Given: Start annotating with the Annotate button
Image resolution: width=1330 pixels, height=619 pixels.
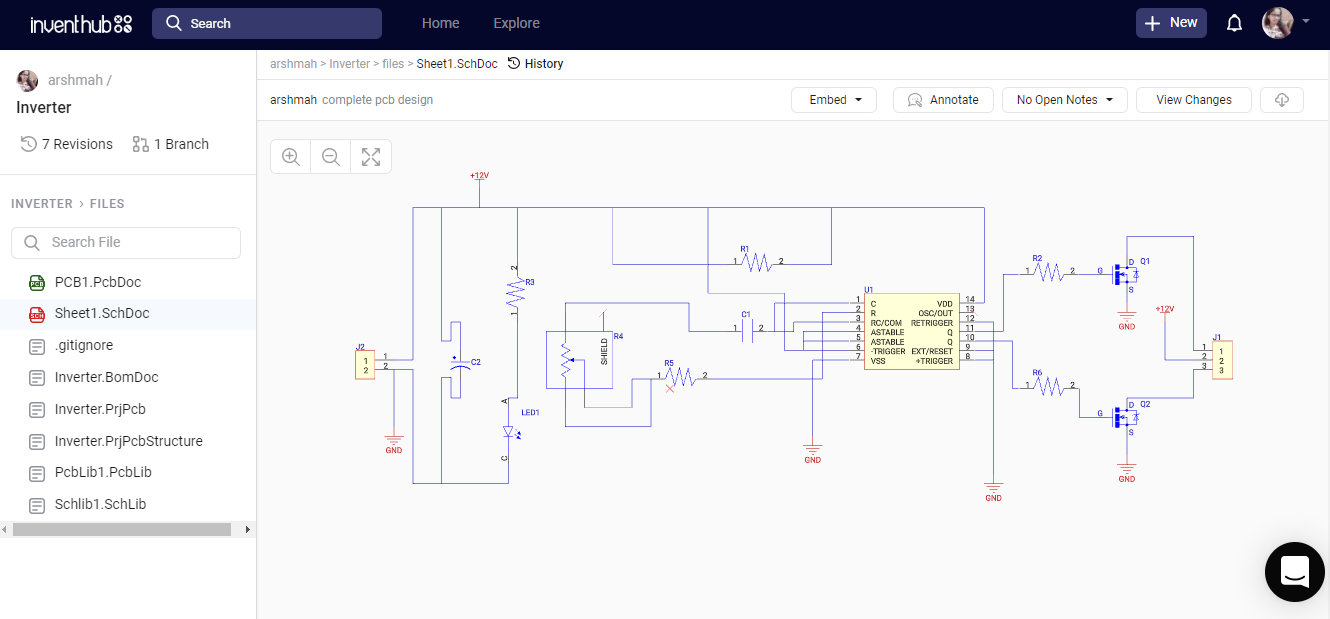Looking at the screenshot, I should pyautogui.click(x=942, y=99).
